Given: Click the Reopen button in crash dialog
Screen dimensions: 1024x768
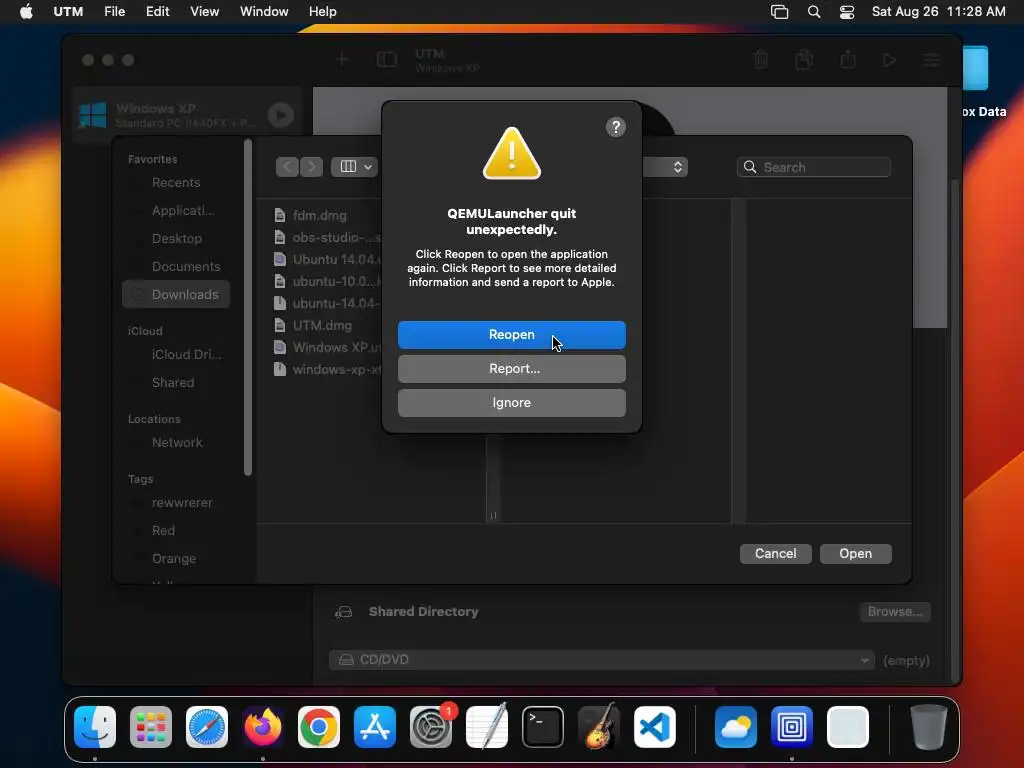Looking at the screenshot, I should (x=511, y=334).
